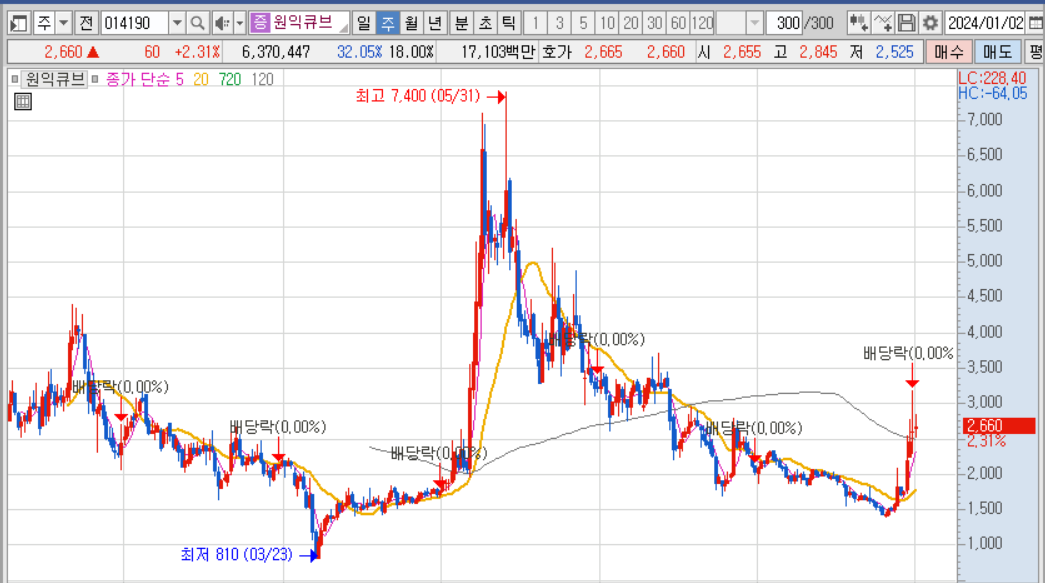The width and height of the screenshot is (1045, 583).
Task: Click the 최고 7,400 (05/31) high marker
Action: [x=417, y=96]
